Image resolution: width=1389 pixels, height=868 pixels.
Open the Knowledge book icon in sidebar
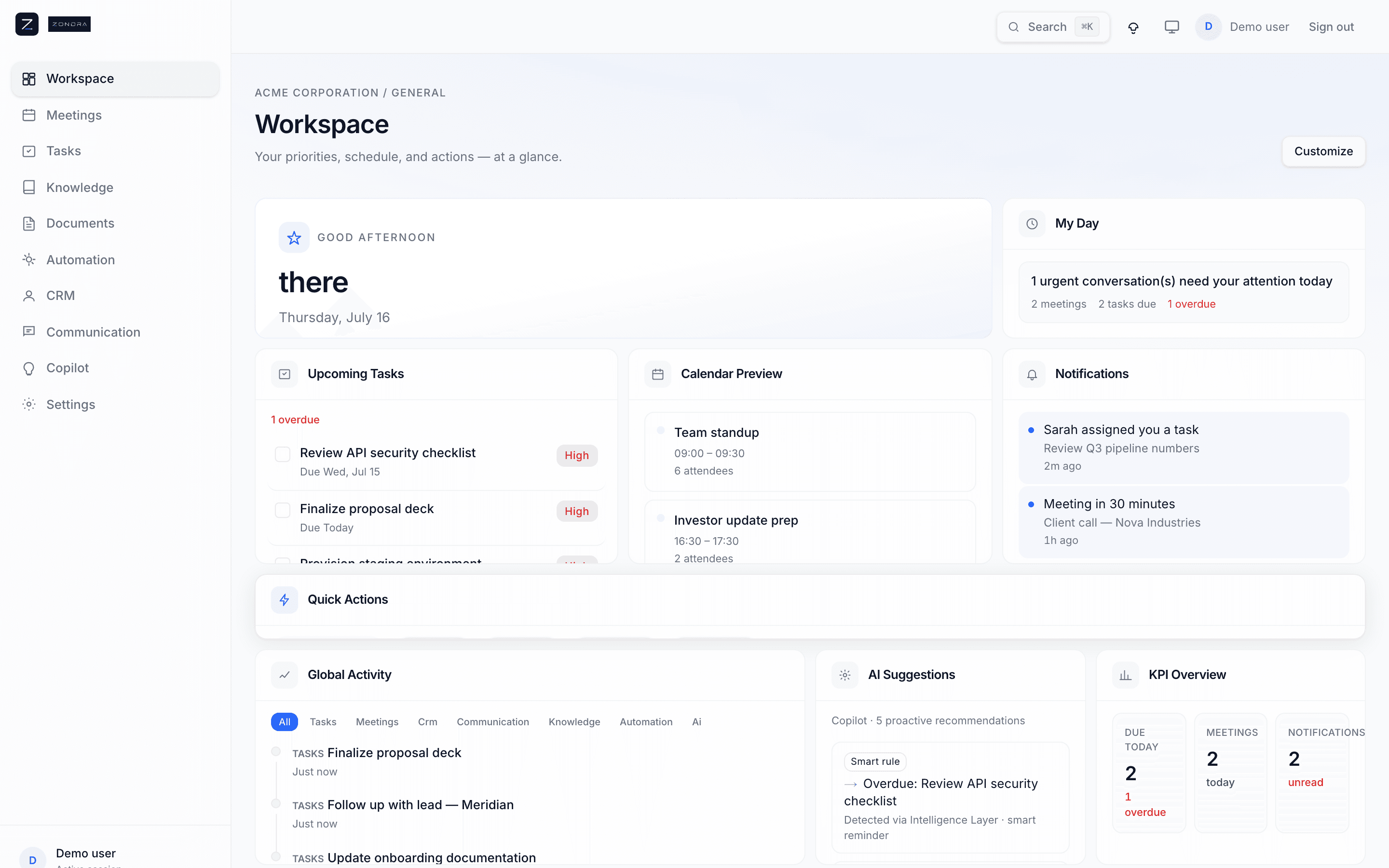click(x=29, y=188)
